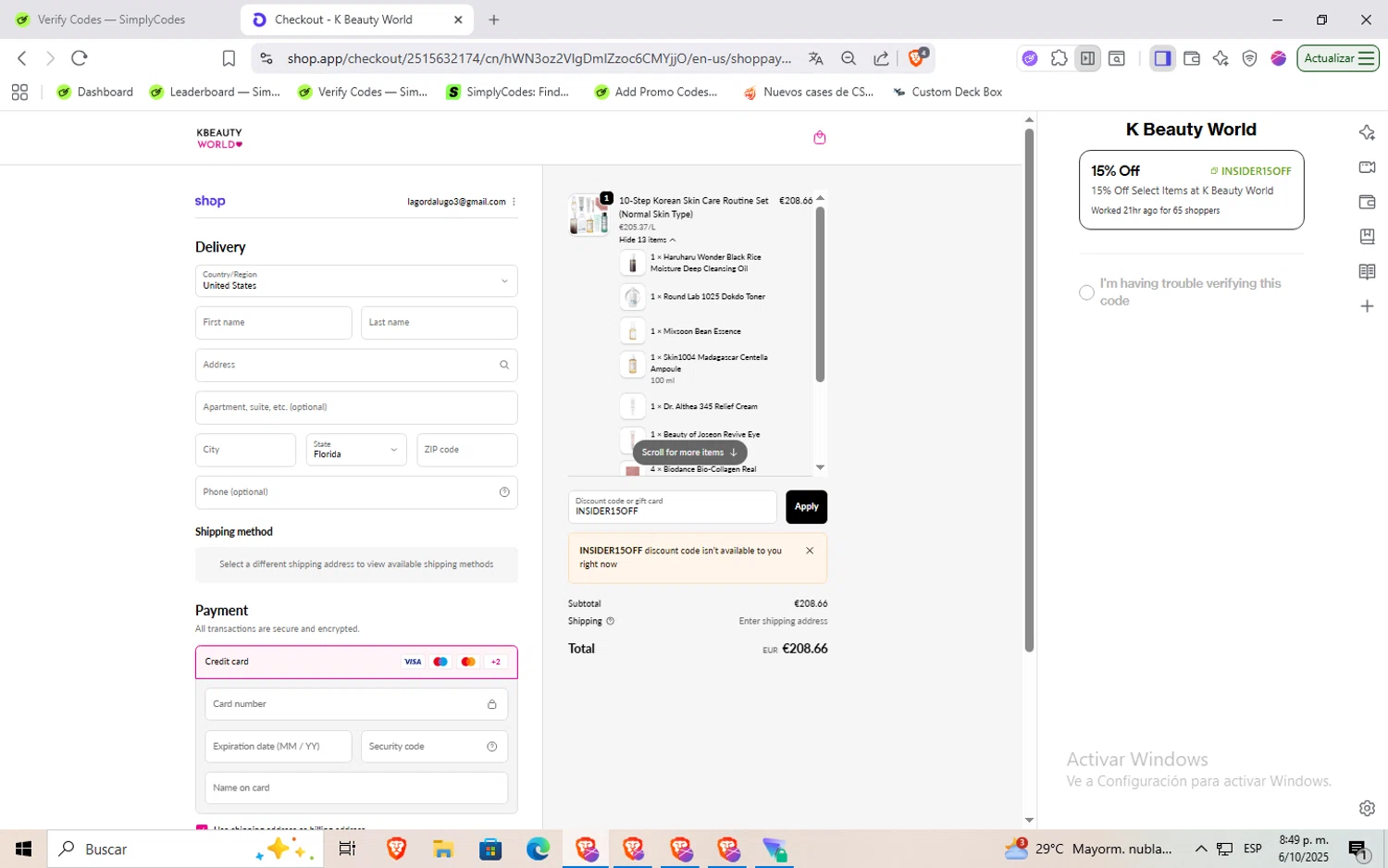Click the skin care set product thumbnail

tap(589, 215)
